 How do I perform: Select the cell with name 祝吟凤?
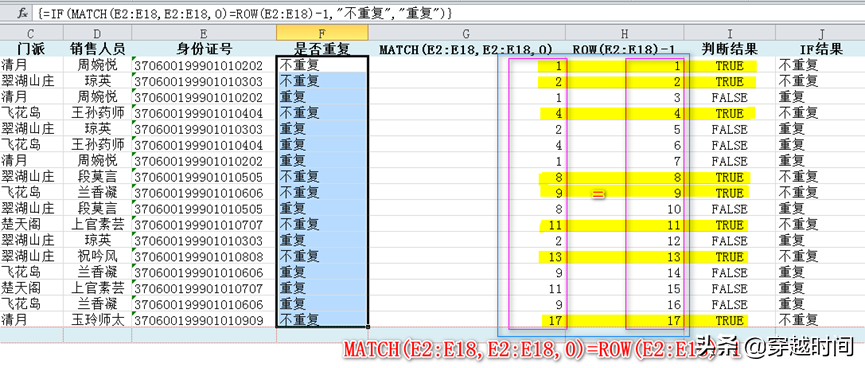pyautogui.click(x=98, y=257)
